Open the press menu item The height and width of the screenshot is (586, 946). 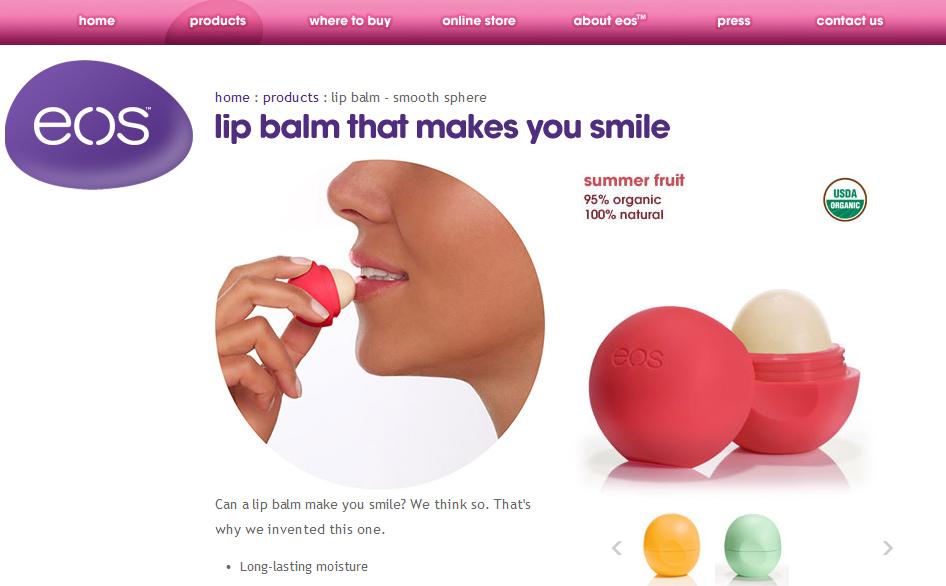734,21
